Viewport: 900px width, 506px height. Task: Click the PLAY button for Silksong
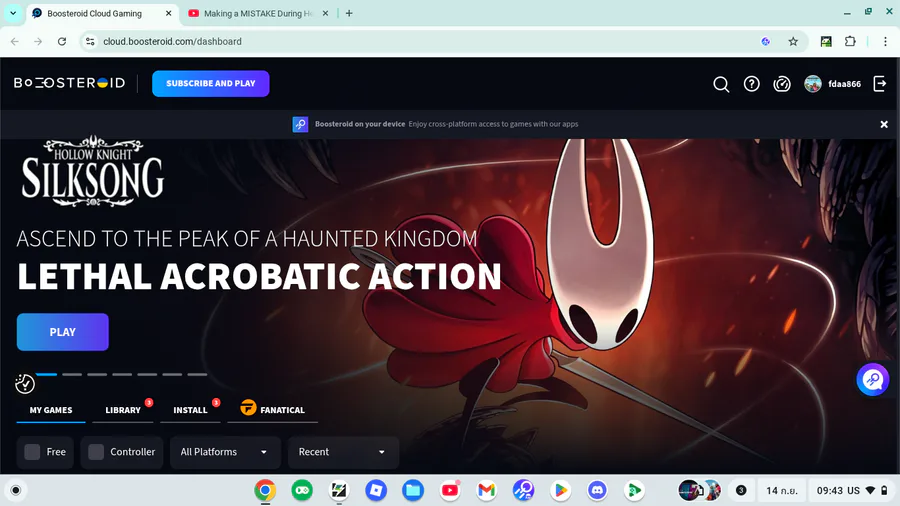(x=63, y=332)
